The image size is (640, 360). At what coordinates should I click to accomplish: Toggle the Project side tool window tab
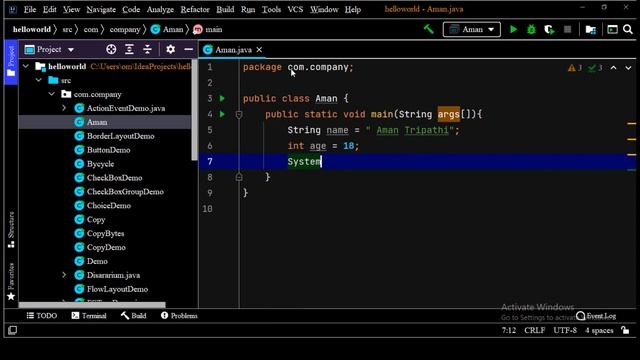pyautogui.click(x=11, y=62)
